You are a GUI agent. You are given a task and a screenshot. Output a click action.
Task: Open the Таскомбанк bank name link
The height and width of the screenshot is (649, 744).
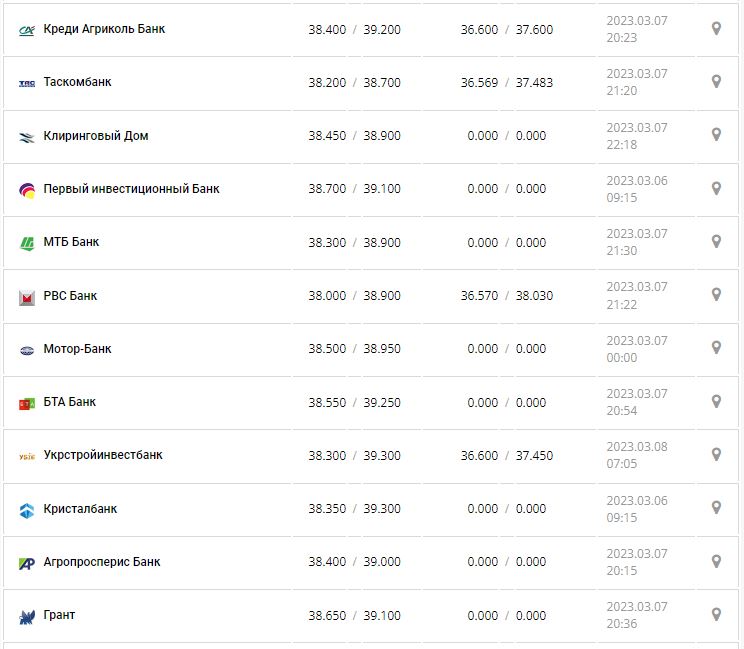tap(77, 82)
